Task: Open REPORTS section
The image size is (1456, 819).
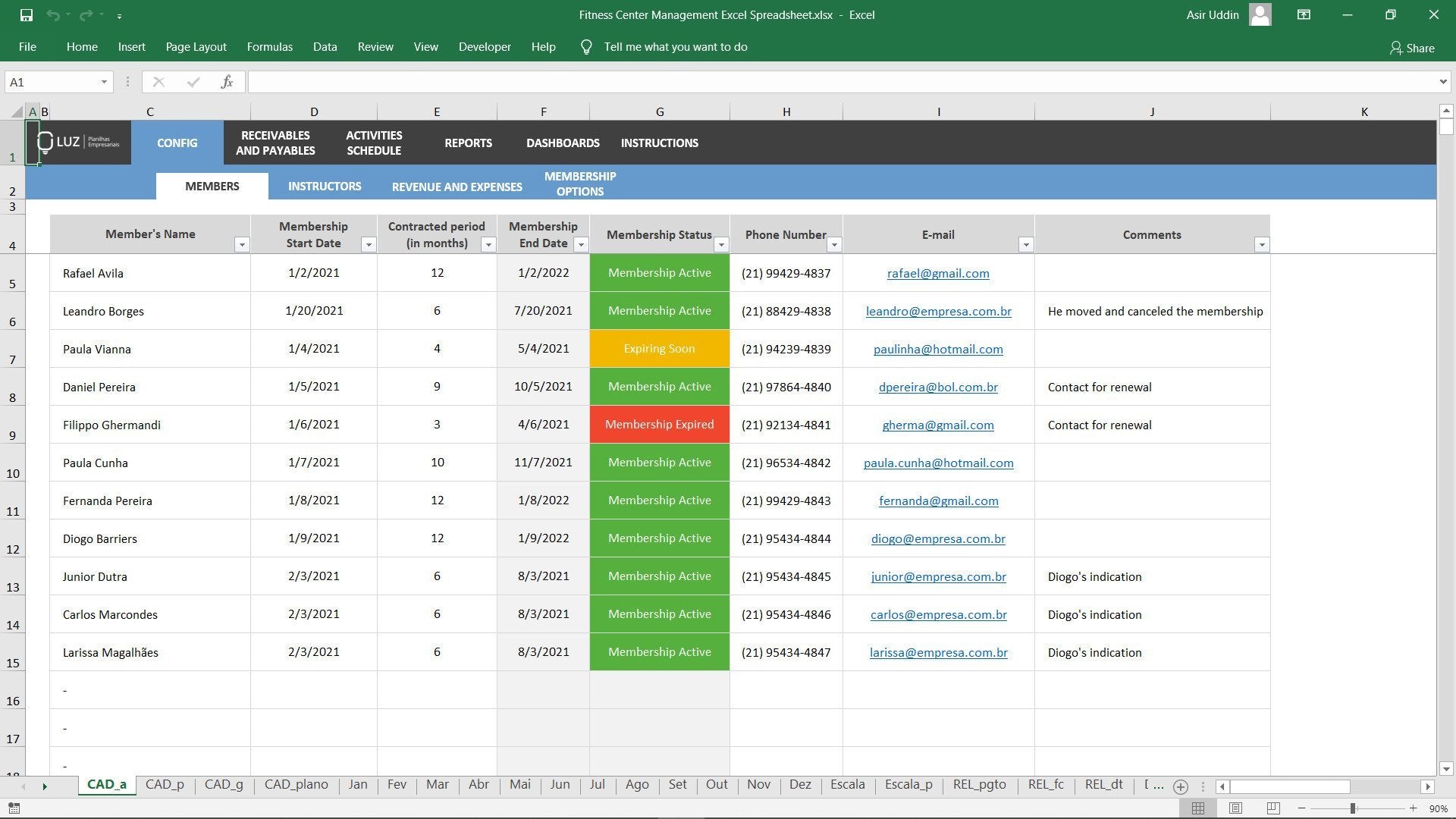Action: (468, 142)
